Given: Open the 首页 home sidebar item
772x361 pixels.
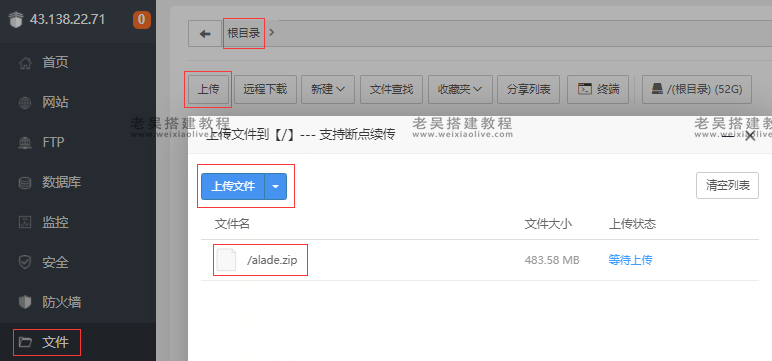Looking at the screenshot, I should (78, 63).
